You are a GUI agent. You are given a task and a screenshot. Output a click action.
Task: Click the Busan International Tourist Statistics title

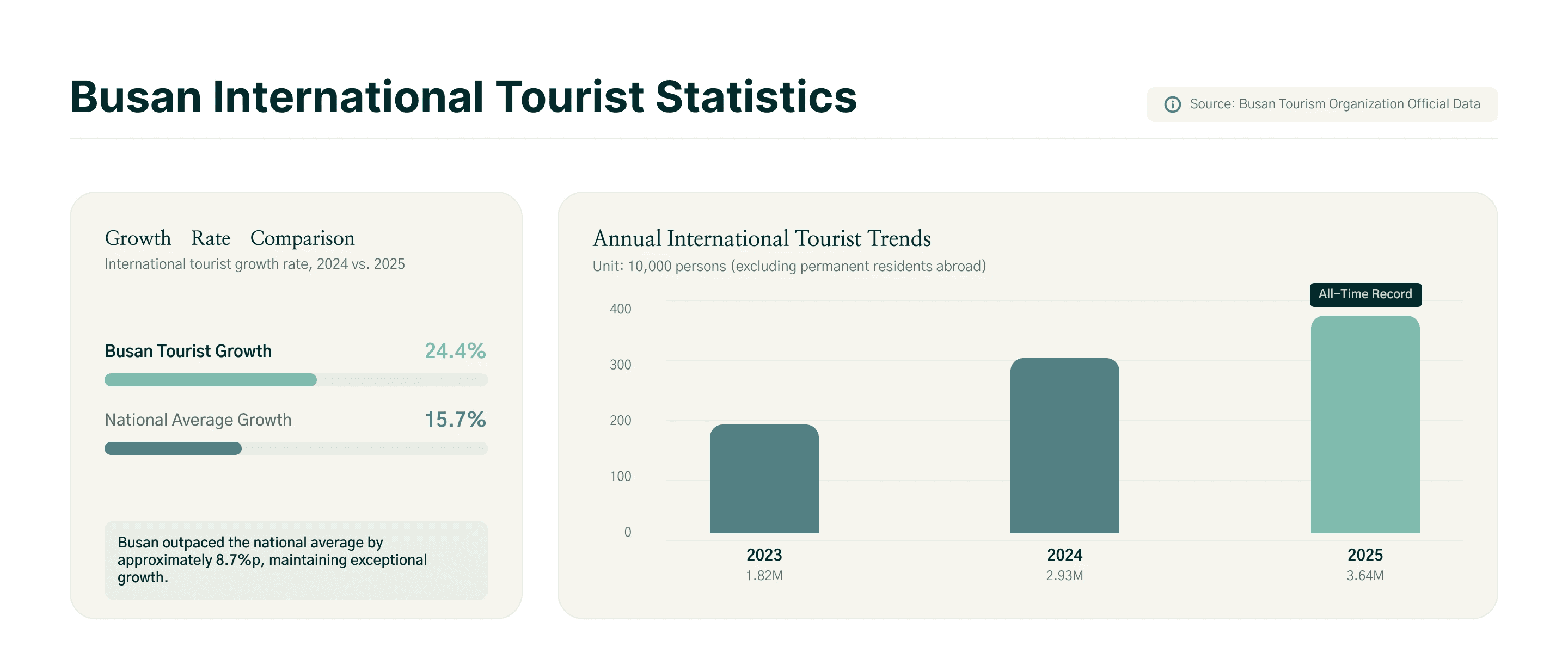point(463,97)
